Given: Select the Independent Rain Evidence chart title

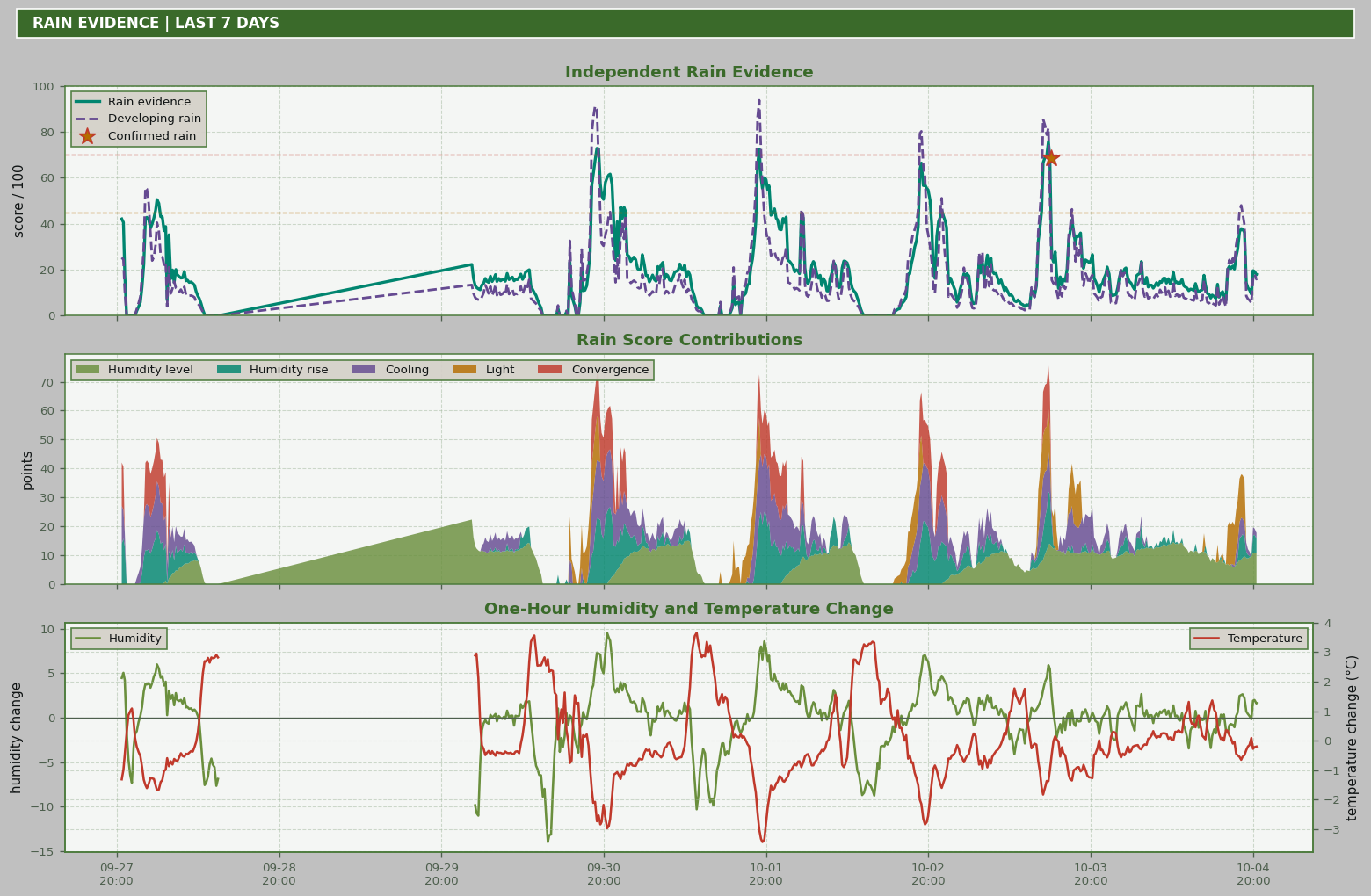Looking at the screenshot, I should click(x=689, y=72).
